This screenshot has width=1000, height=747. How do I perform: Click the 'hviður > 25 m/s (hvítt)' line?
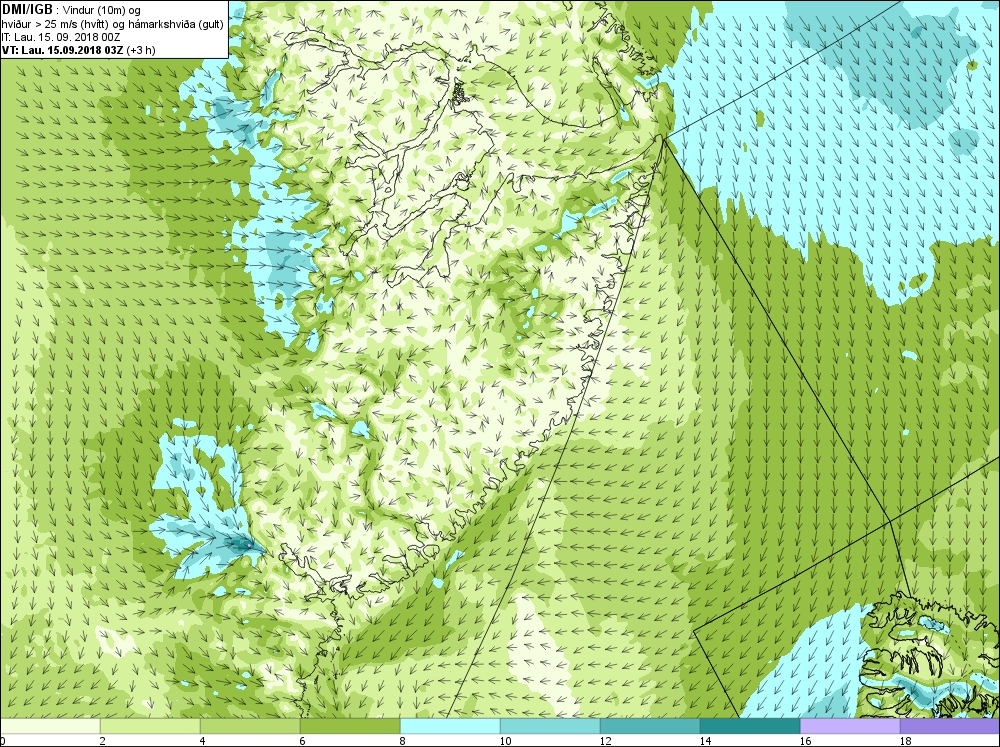(54, 24)
